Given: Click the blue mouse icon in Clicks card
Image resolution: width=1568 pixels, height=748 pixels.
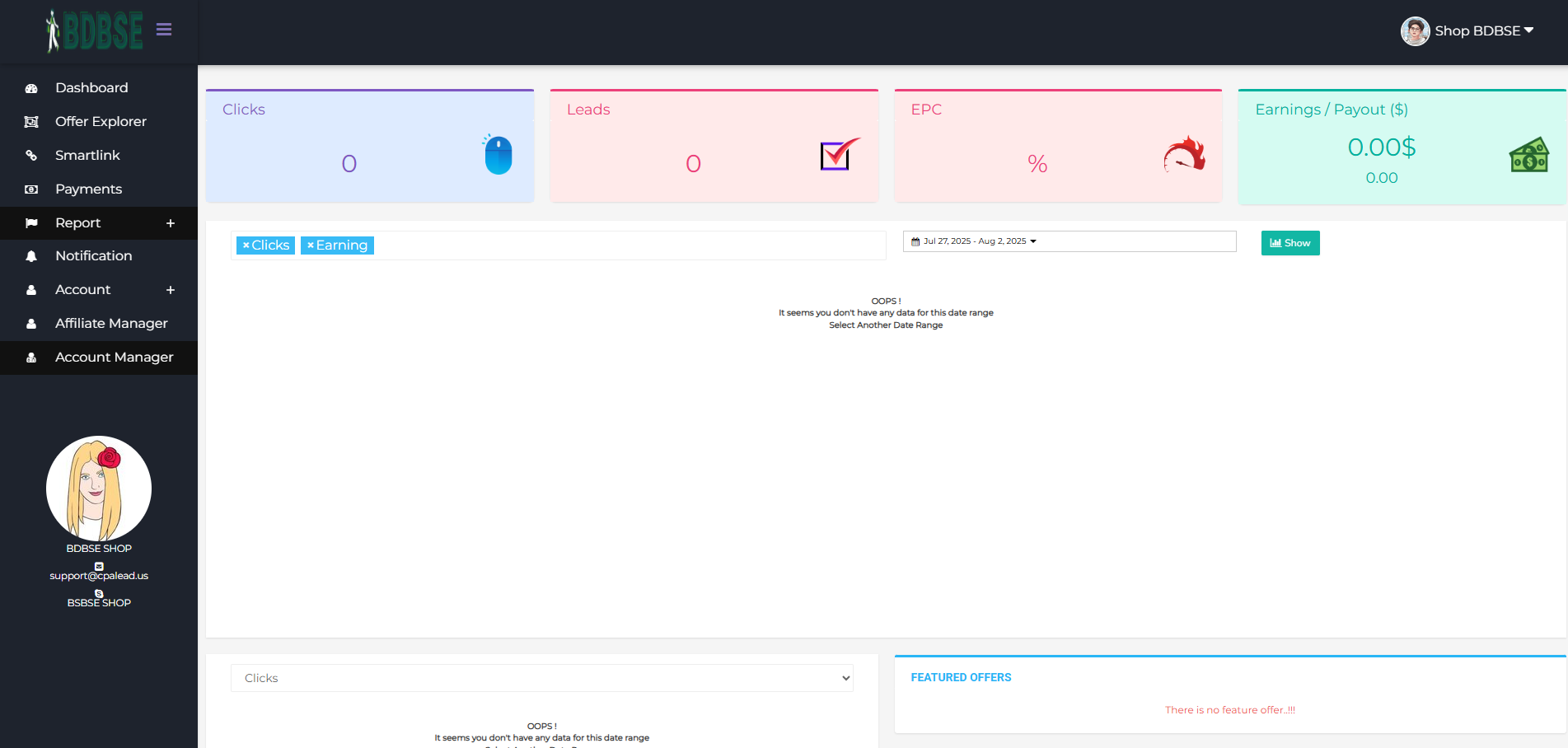Looking at the screenshot, I should 498,154.
